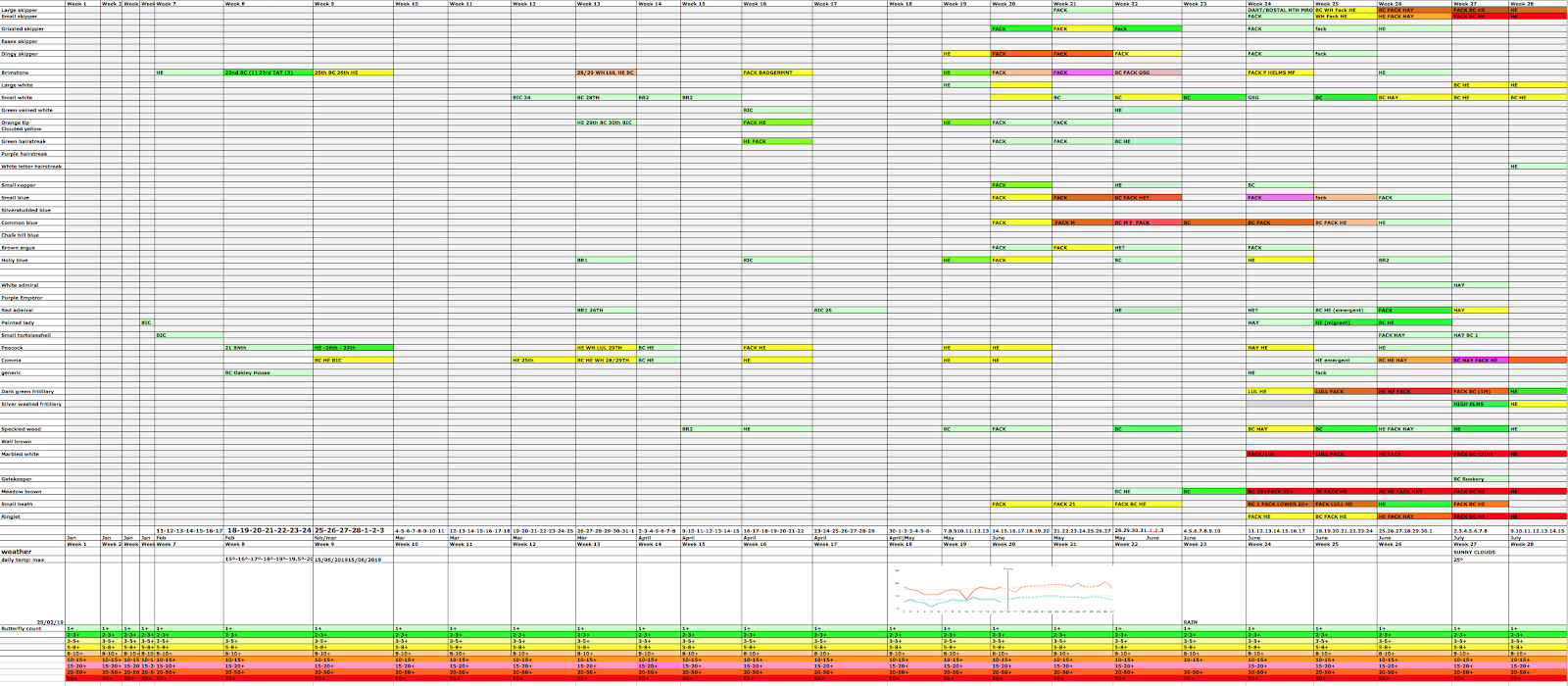Image resolution: width=1568 pixels, height=686 pixels.
Task: Select the 'Painted lady' row label
Action: [x=18, y=322]
